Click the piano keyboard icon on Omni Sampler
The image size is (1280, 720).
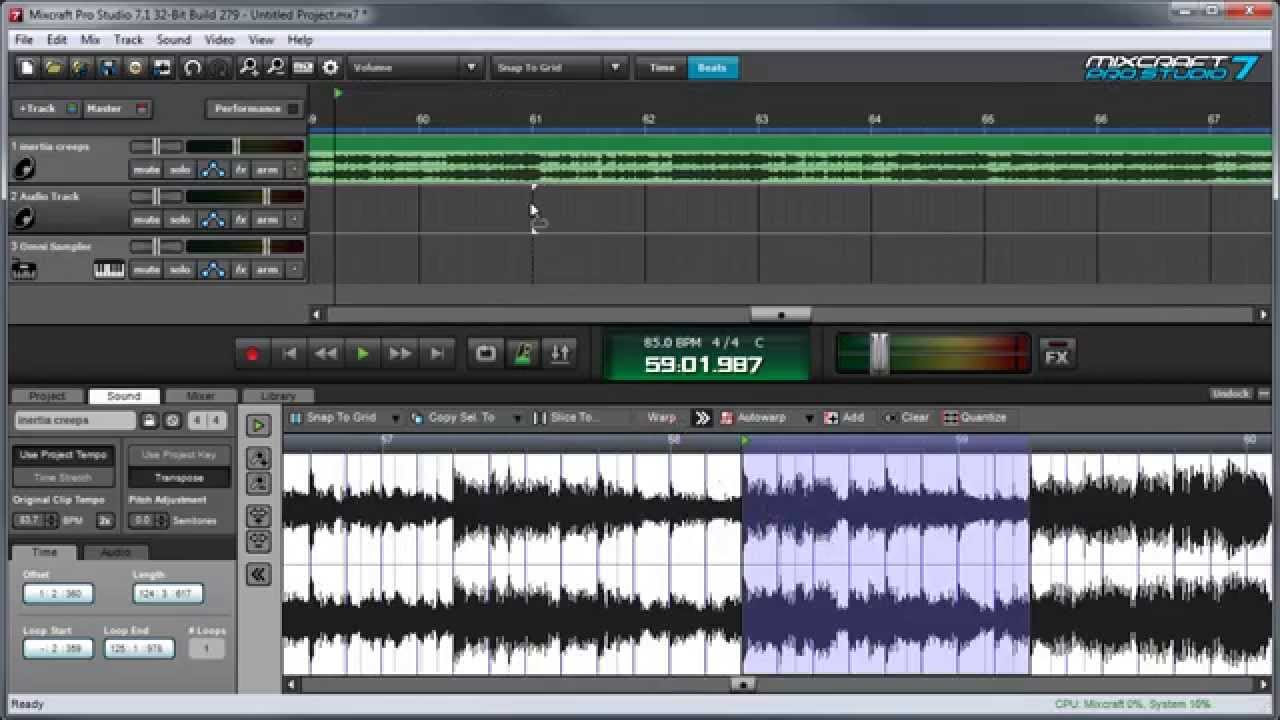[109, 270]
